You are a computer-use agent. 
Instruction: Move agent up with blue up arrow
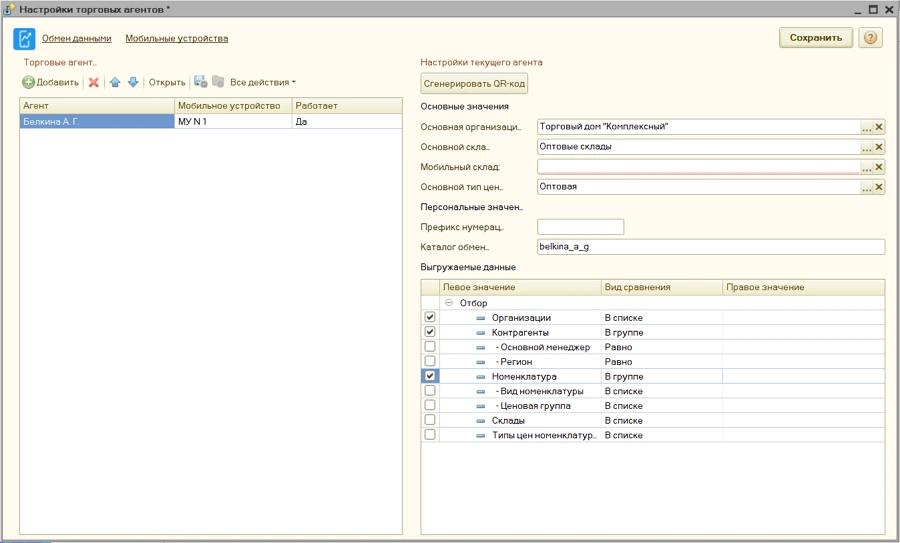pyautogui.click(x=115, y=82)
